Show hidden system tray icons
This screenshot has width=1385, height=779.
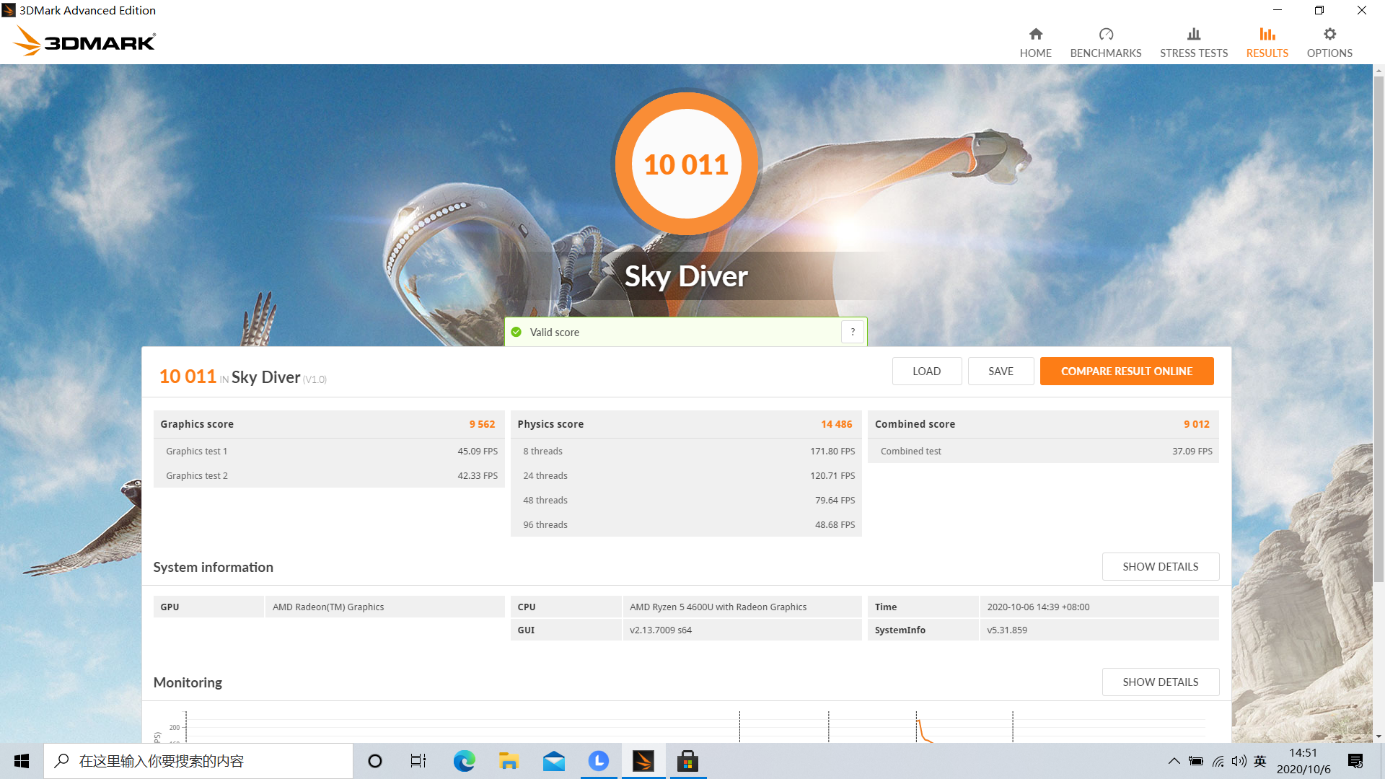click(1174, 761)
